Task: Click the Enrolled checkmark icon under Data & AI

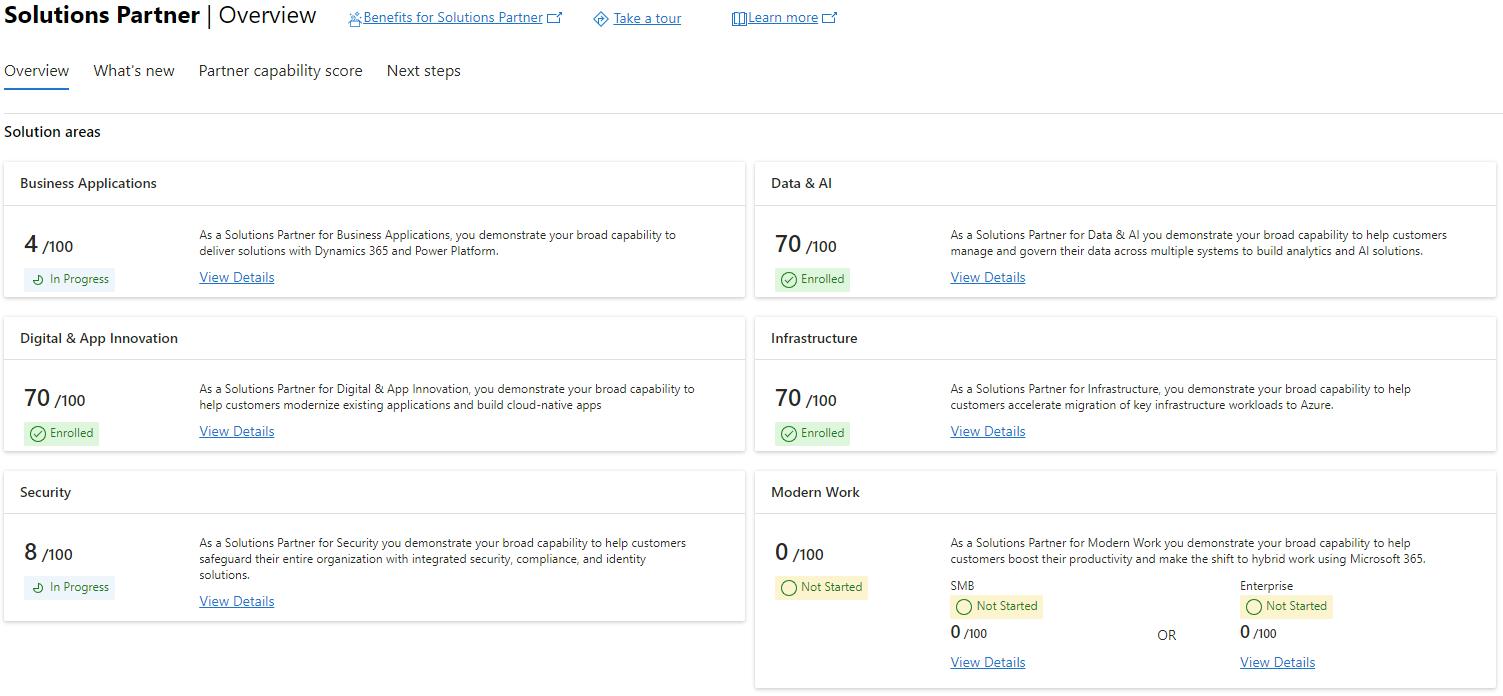Action: tap(789, 280)
